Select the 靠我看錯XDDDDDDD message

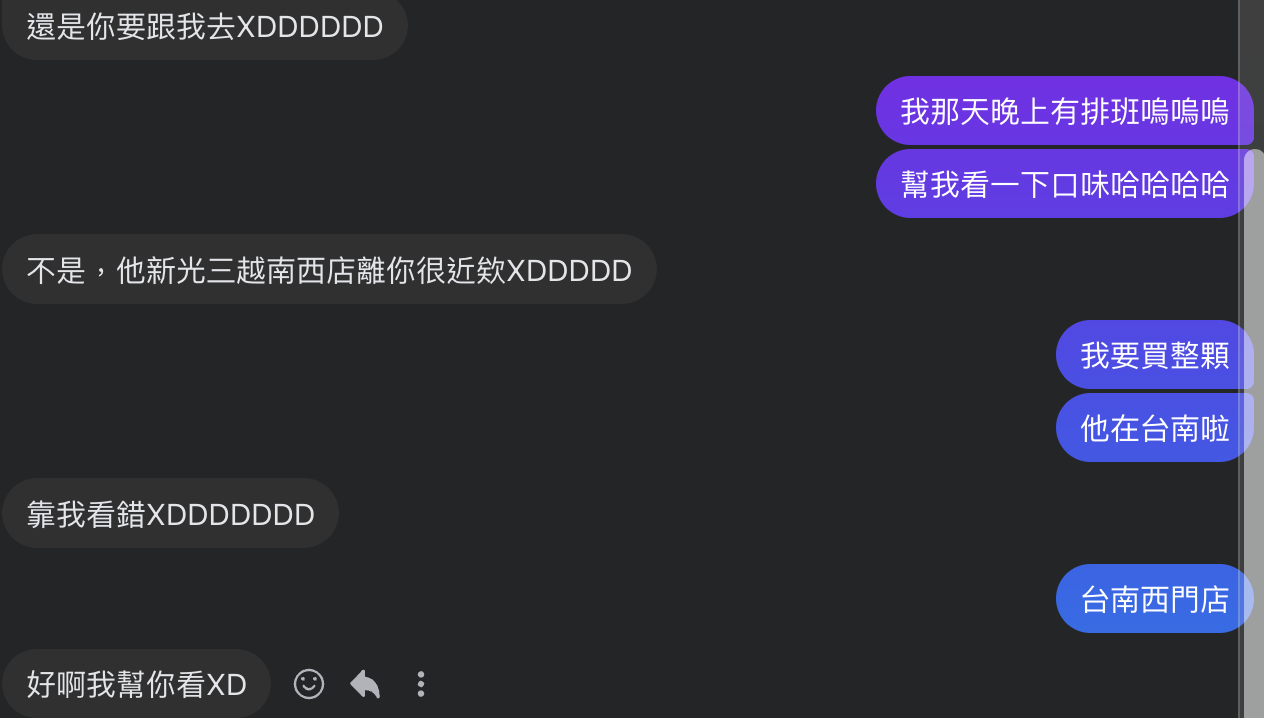click(x=171, y=514)
